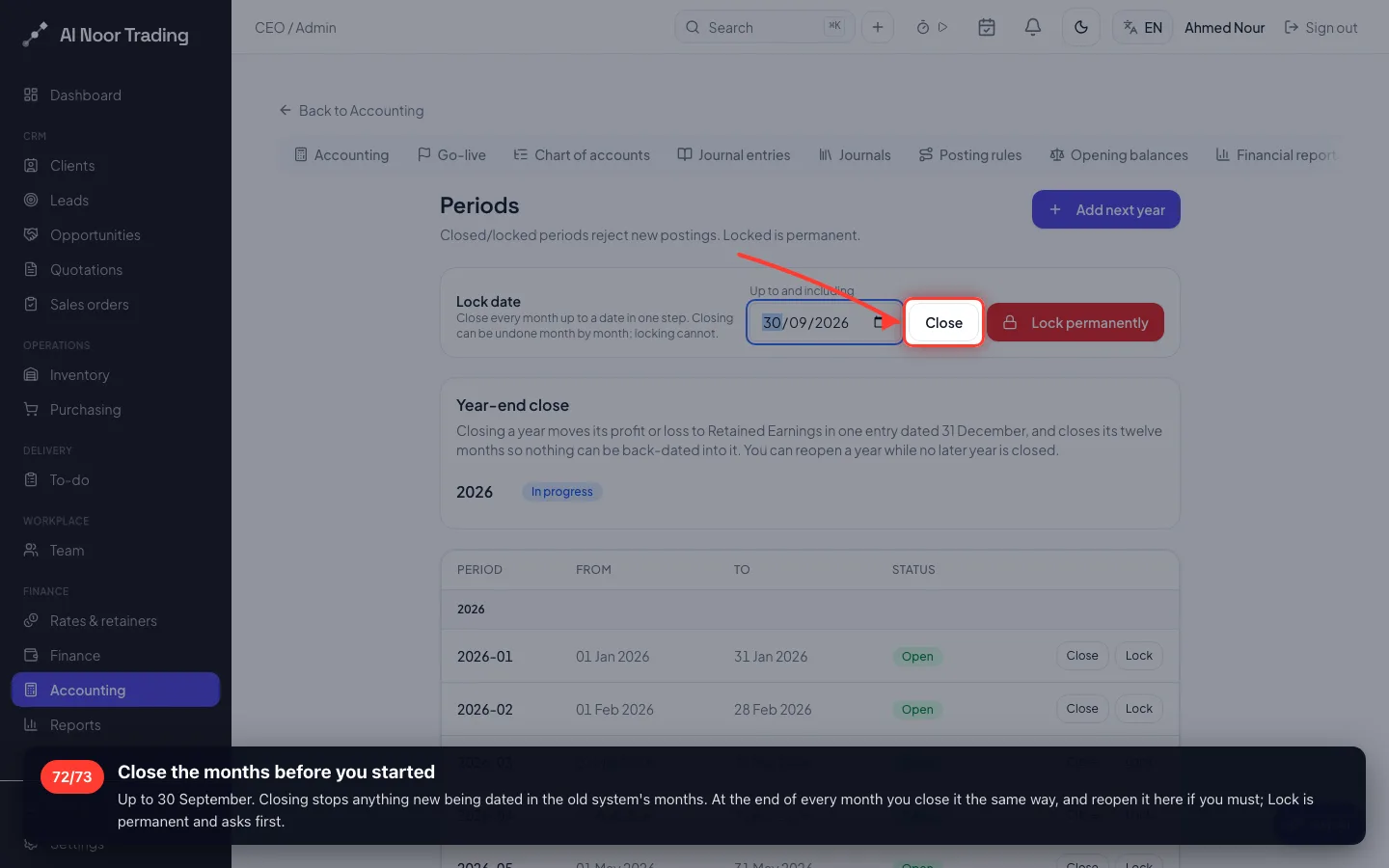Image resolution: width=1389 pixels, height=868 pixels.
Task: Open Purchasing in the sidebar
Action: point(116,410)
